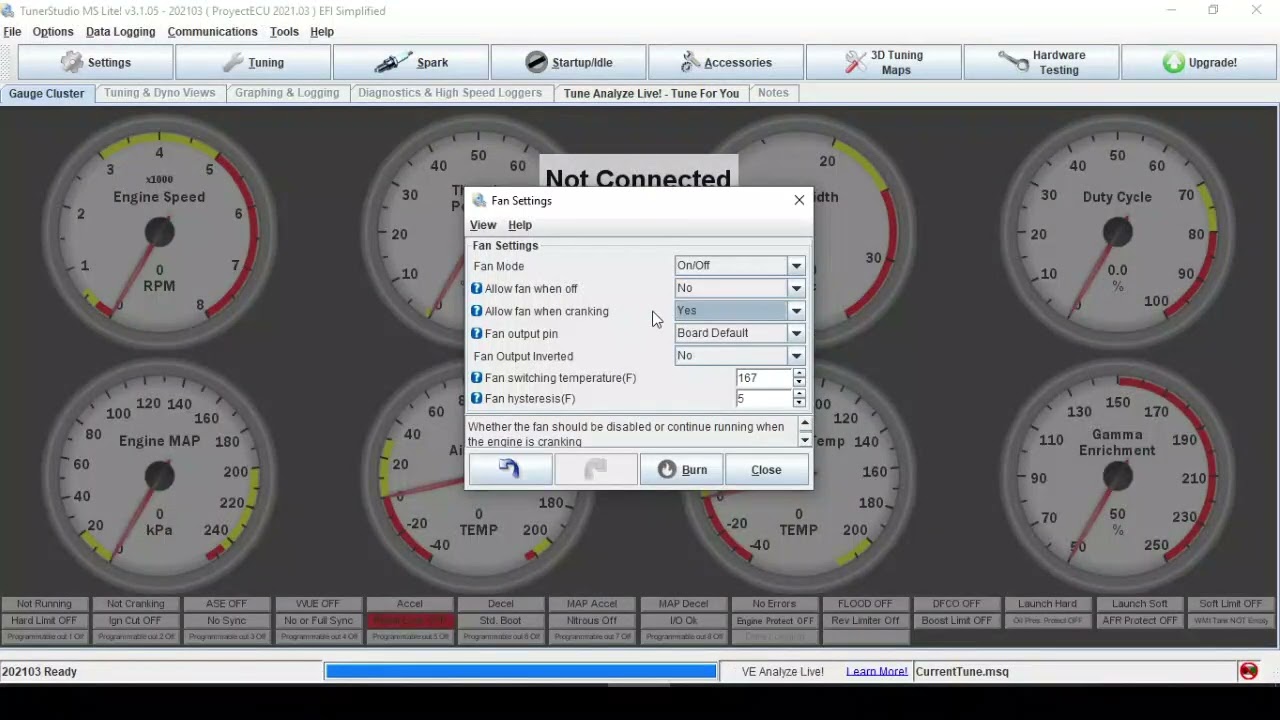
Task: Click help icon for Allow fan when off
Action: tap(477, 288)
